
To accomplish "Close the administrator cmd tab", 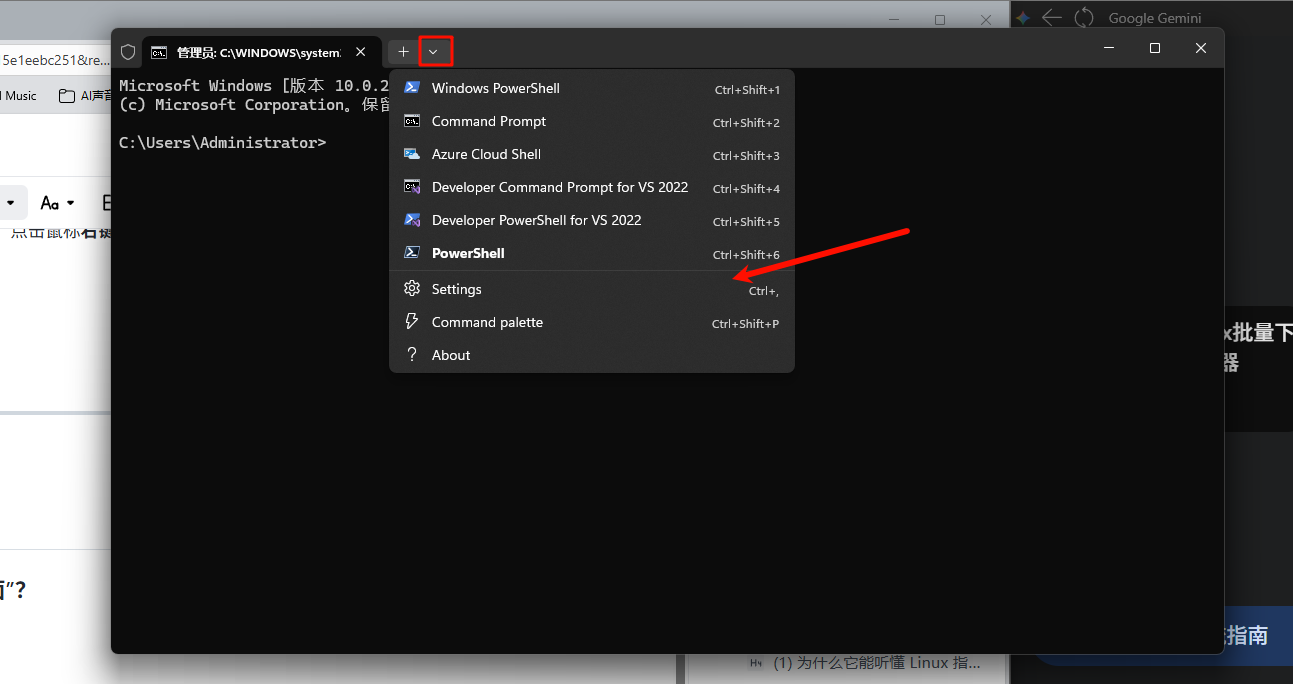I will (361, 52).
